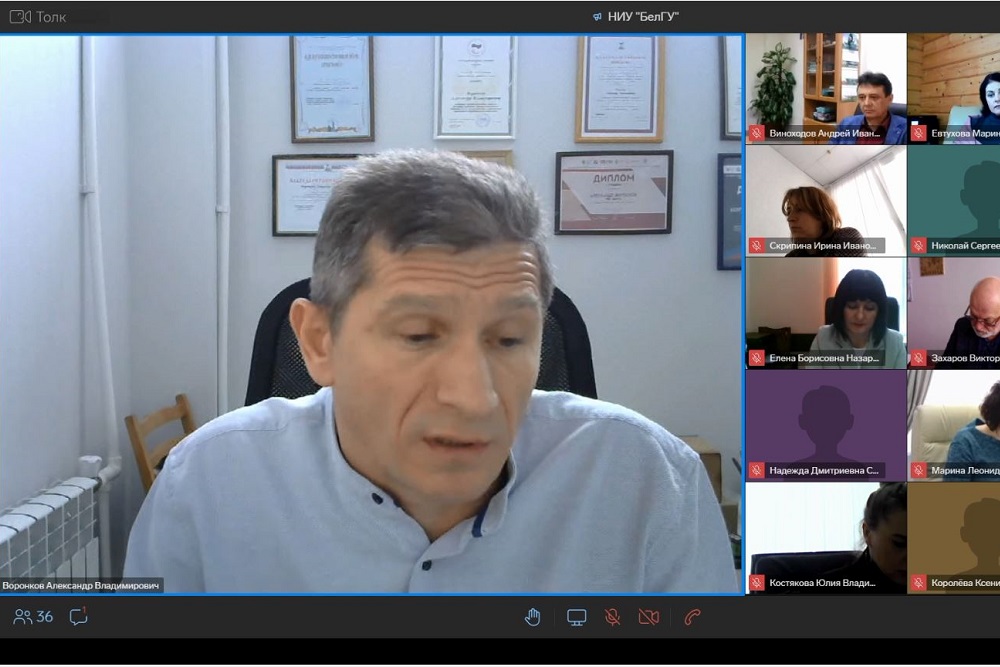This screenshot has height=667, width=1000.
Task: Click muted mic icon on Костякова tile
Action: coord(757,582)
